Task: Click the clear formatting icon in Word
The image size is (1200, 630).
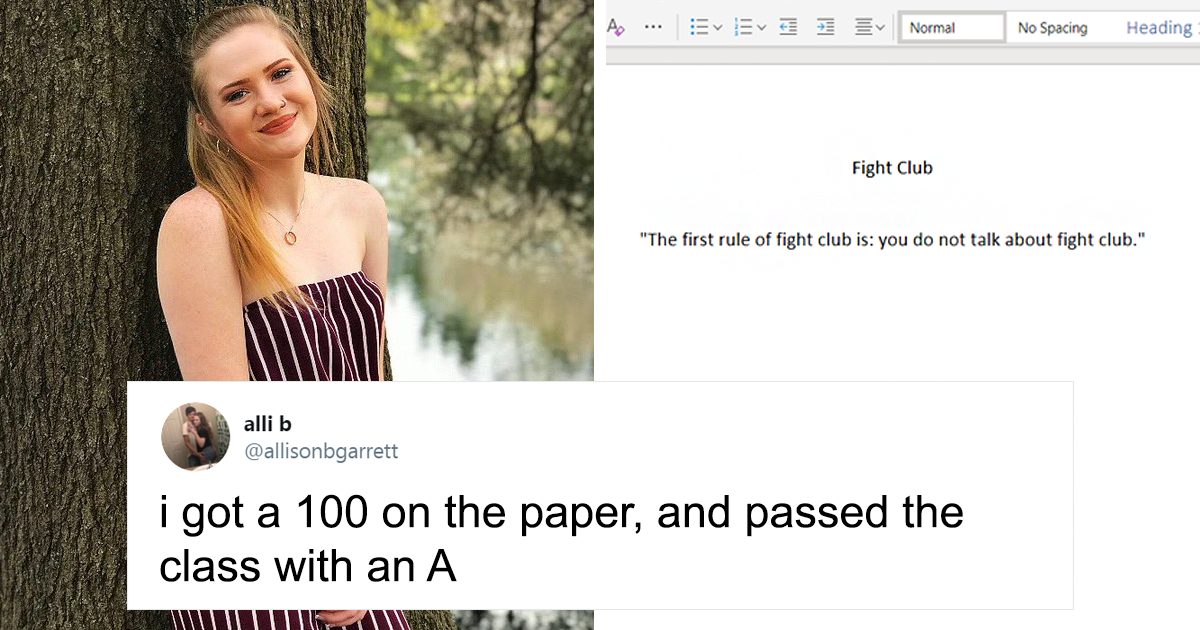Action: (x=616, y=27)
